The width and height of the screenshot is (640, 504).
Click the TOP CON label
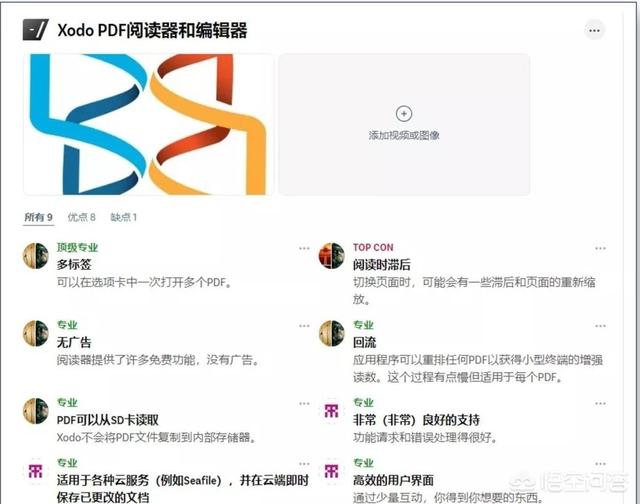(373, 247)
